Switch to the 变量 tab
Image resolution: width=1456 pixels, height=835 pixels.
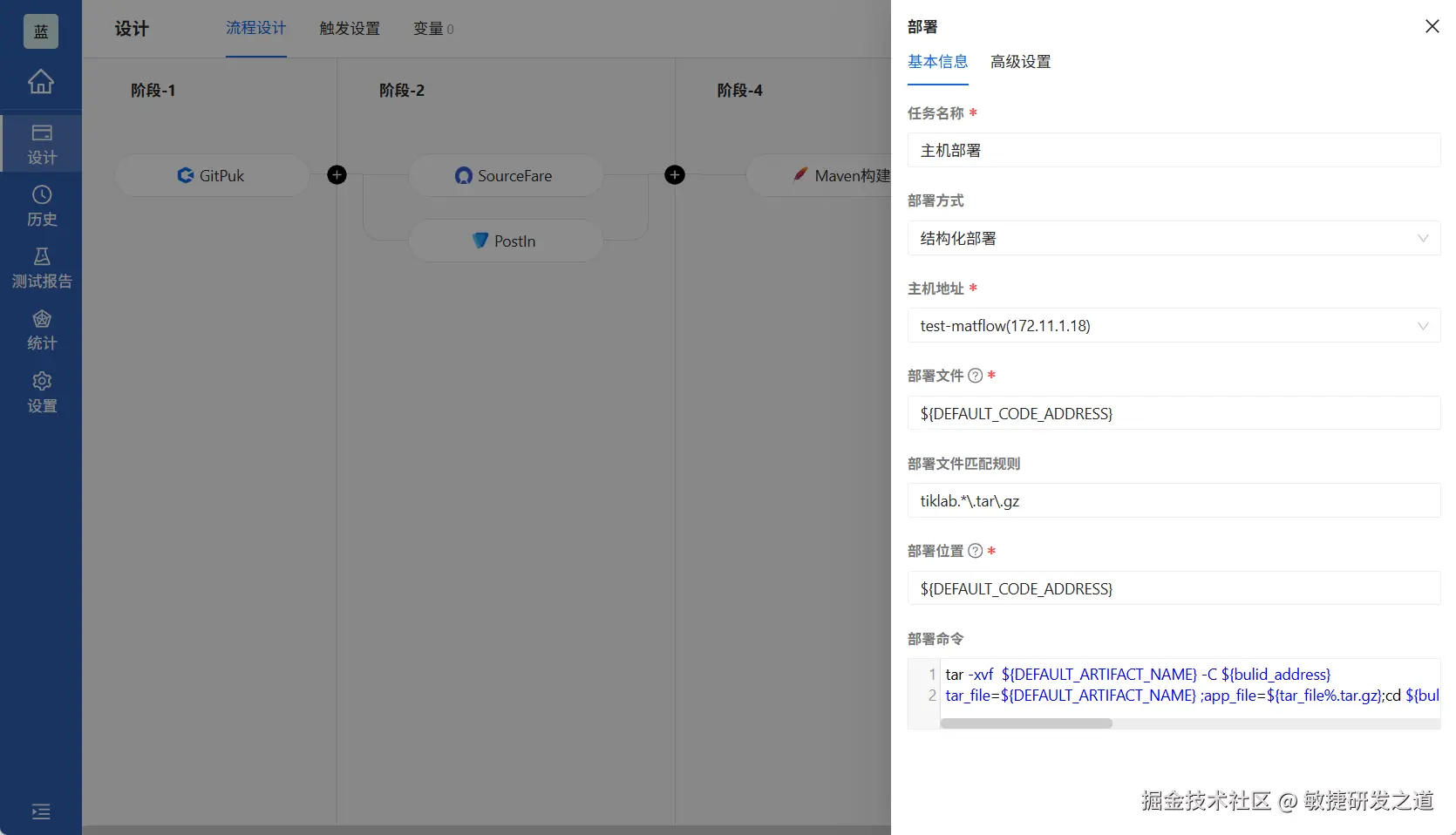pos(433,29)
